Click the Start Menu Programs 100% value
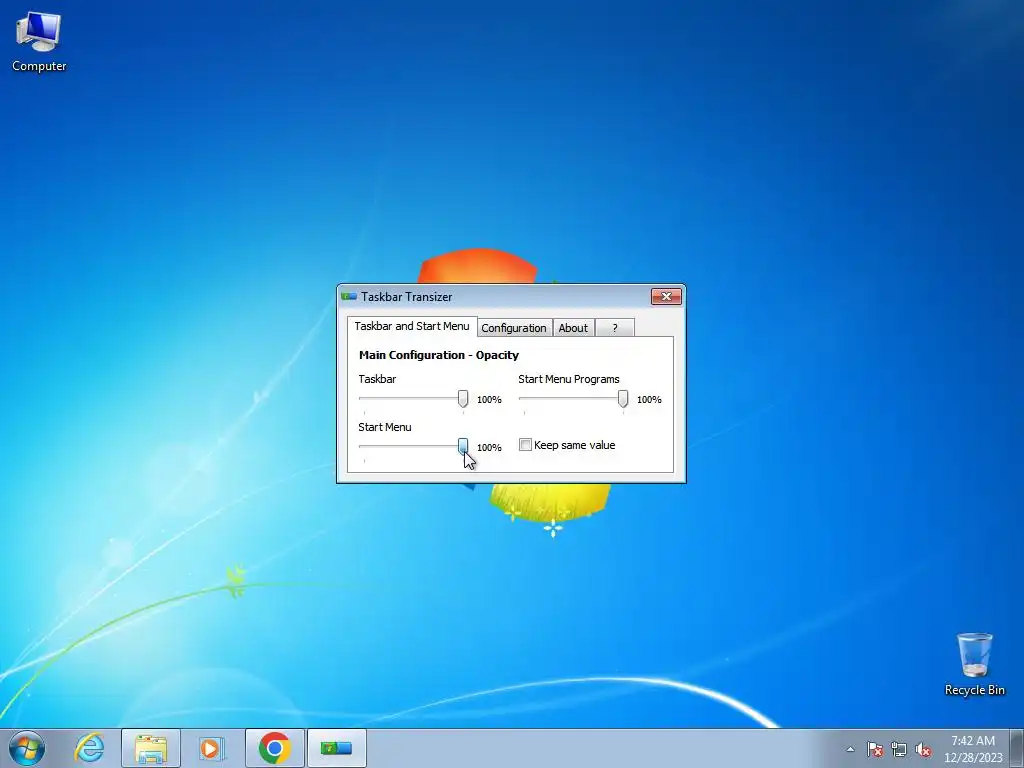1024x768 pixels. coord(649,400)
